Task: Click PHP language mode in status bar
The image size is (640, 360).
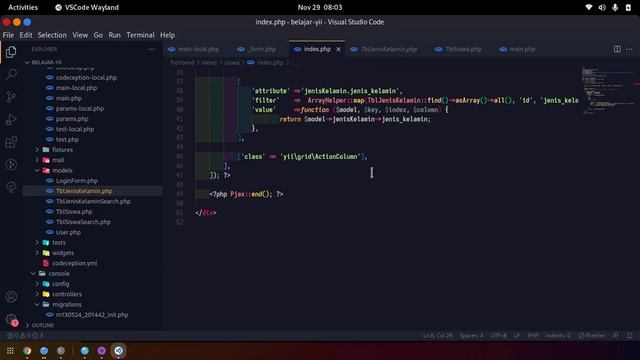Action: pos(533,336)
